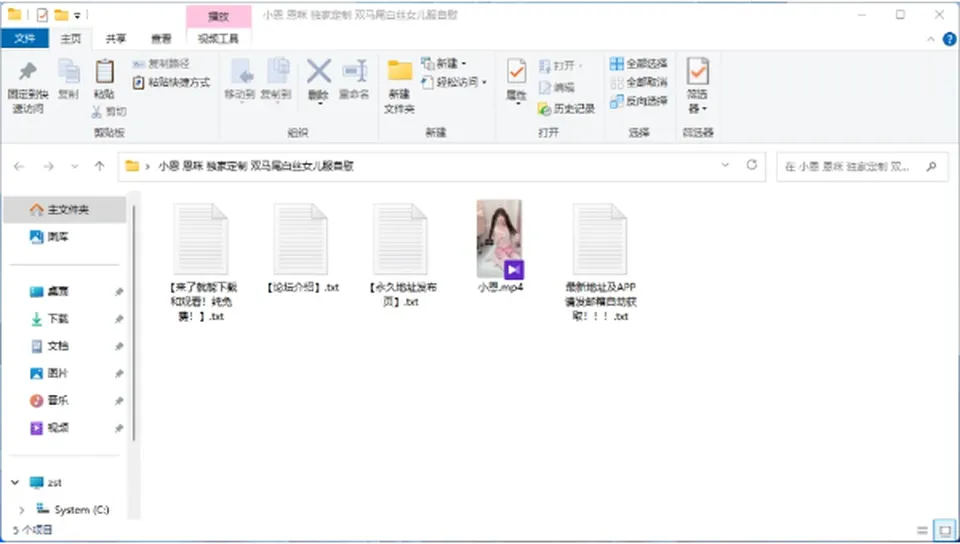The height and width of the screenshot is (544, 960).
Task: Click 全部选择 to select all files
Action: (639, 63)
